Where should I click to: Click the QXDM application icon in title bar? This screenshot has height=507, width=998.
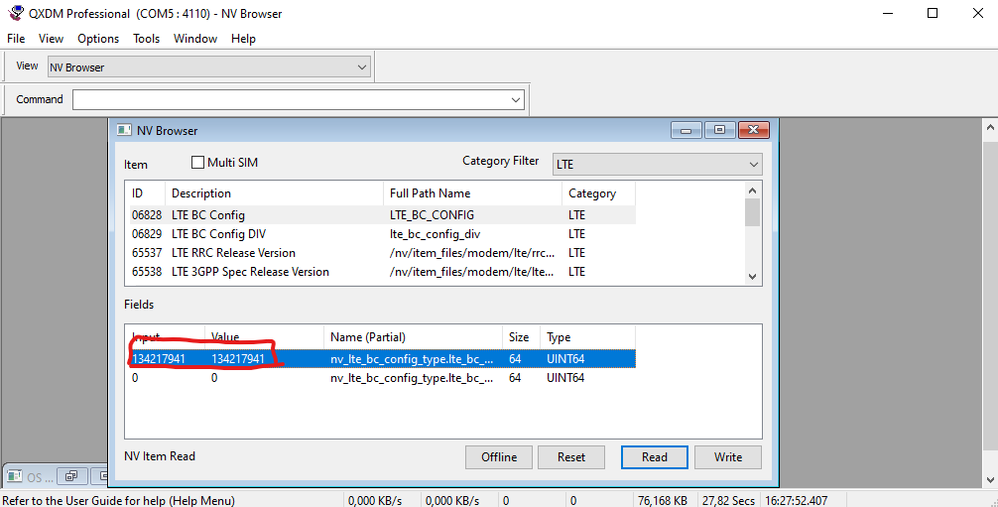(15, 13)
